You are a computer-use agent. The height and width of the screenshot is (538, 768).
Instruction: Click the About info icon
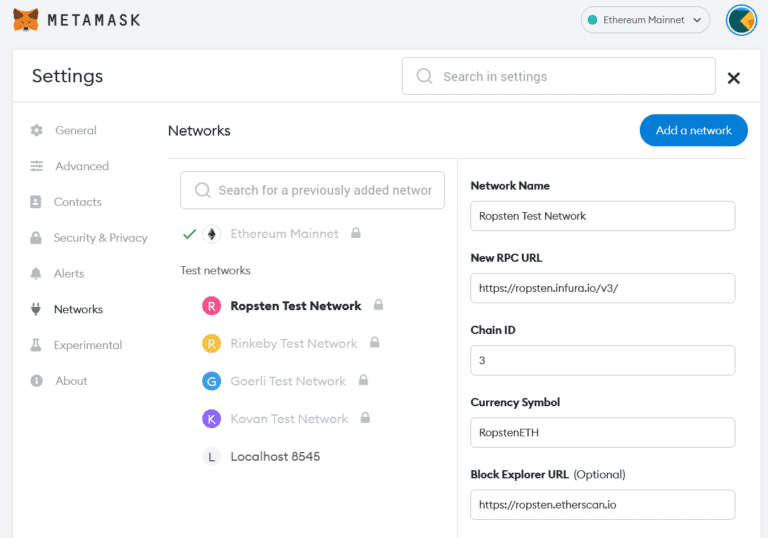[x=36, y=381]
